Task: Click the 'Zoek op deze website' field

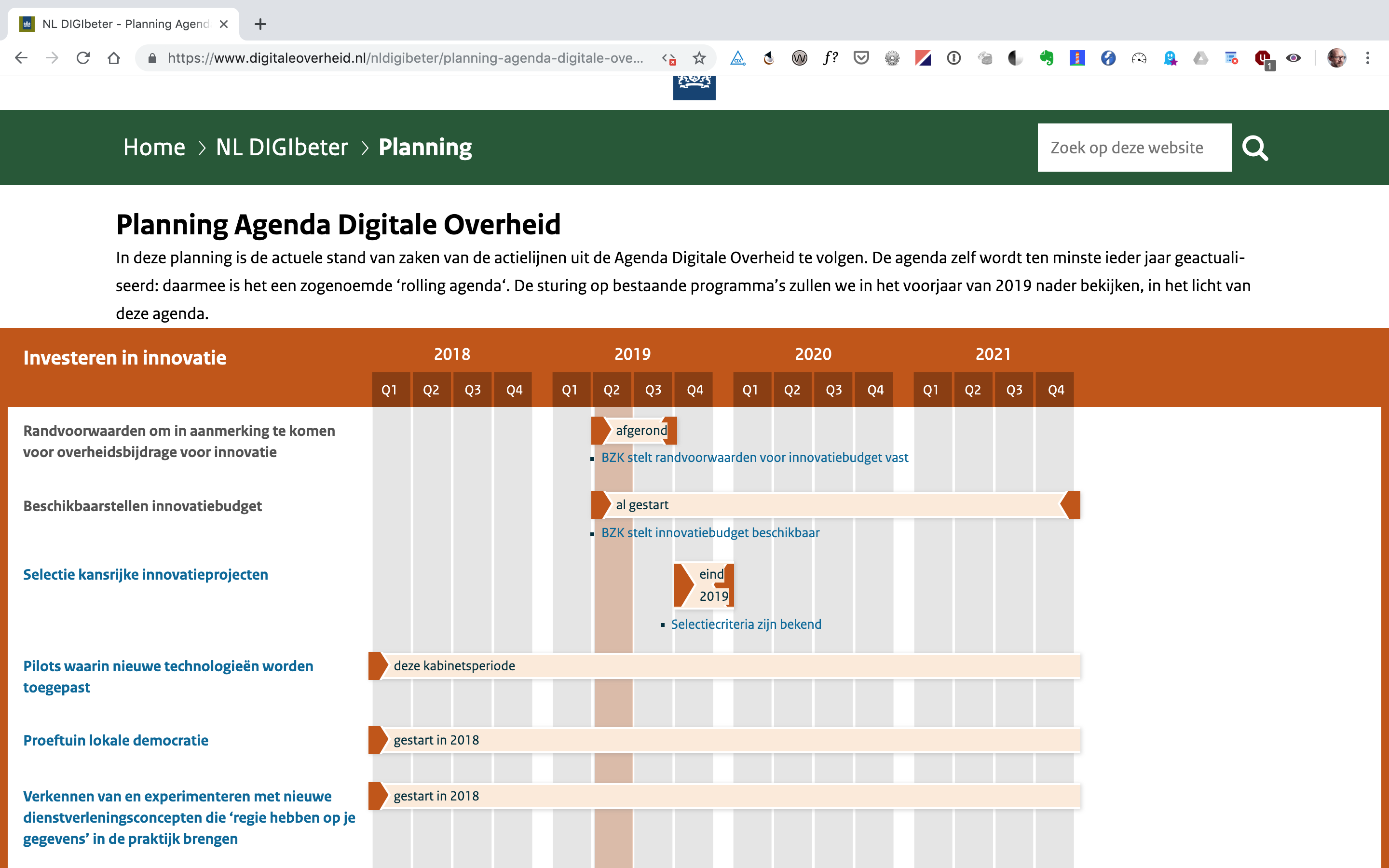Action: pyautogui.click(x=1134, y=148)
